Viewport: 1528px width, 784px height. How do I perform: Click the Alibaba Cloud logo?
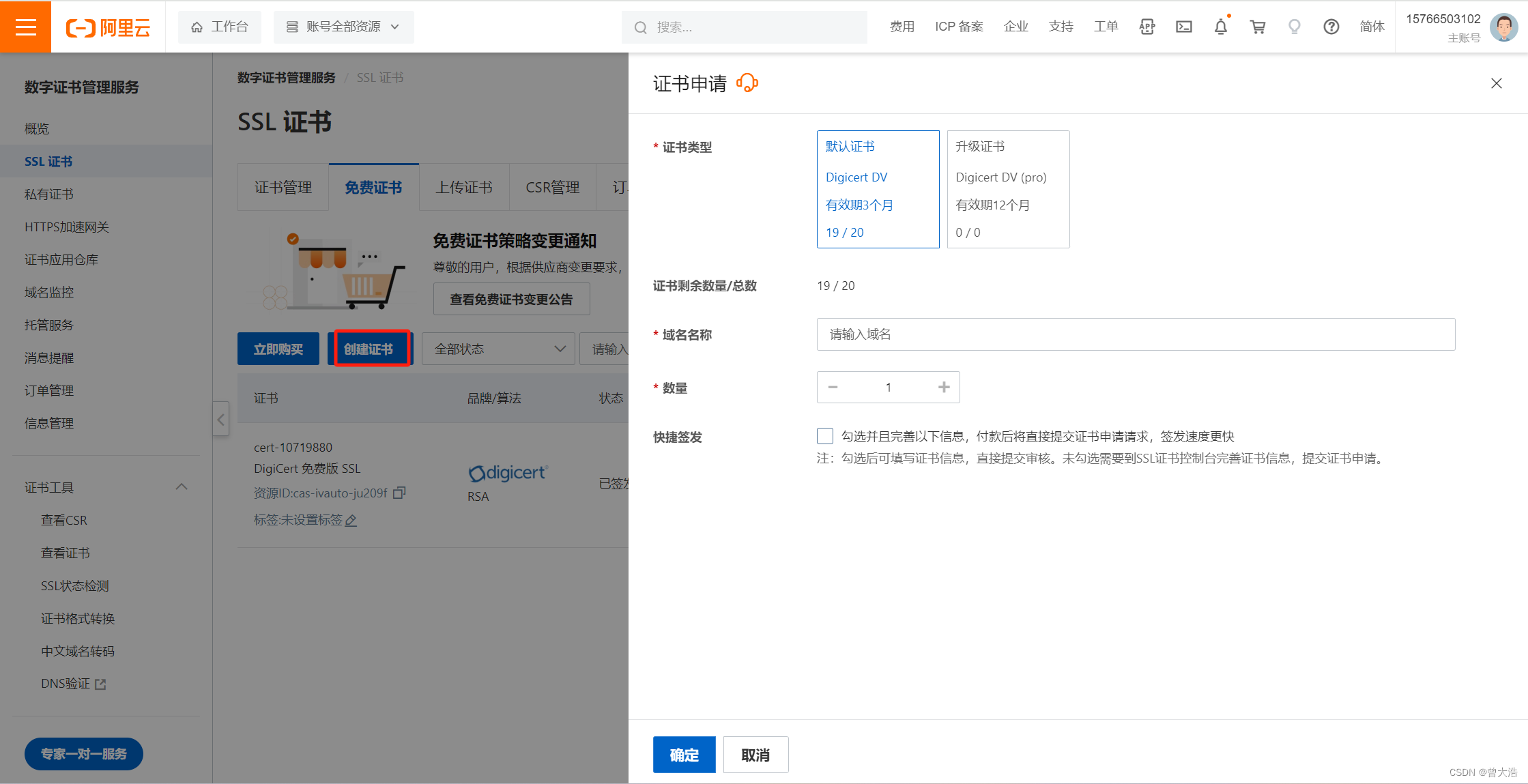point(108,27)
